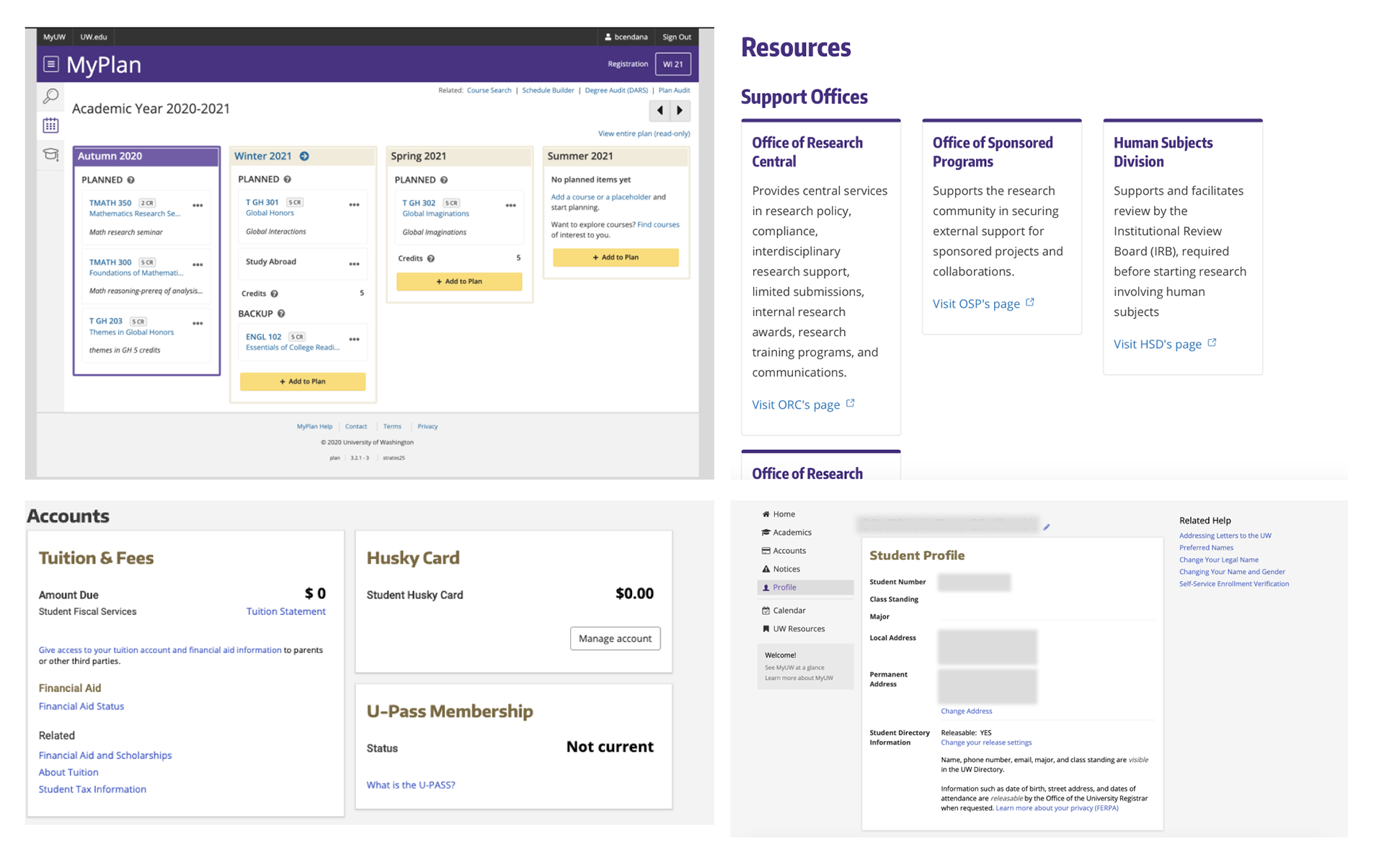This screenshot has width=1384, height=868.
Task: Open TMATH 300 more options ellipsis
Action: 198,265
